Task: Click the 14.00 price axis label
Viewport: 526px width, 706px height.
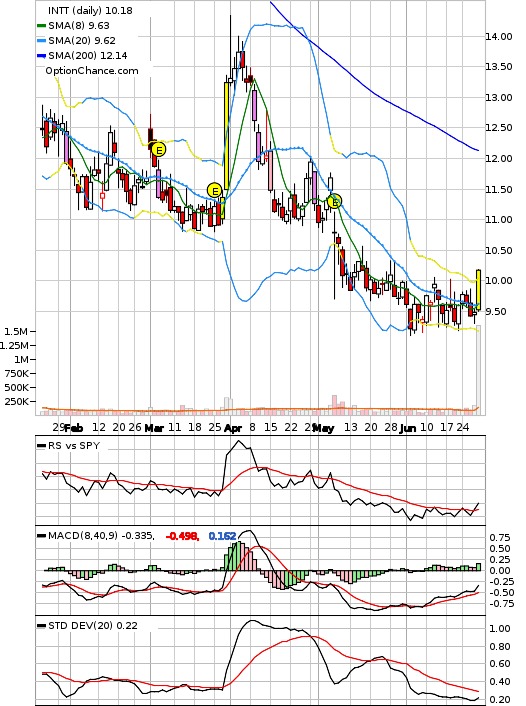Action: (x=499, y=36)
